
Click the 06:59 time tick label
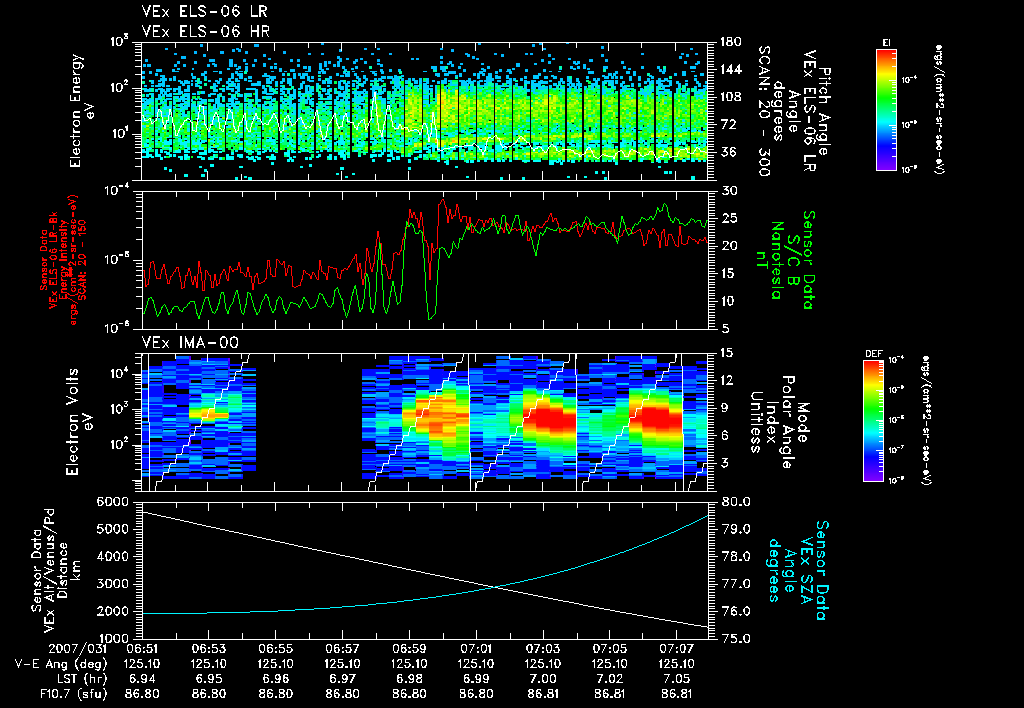click(409, 649)
